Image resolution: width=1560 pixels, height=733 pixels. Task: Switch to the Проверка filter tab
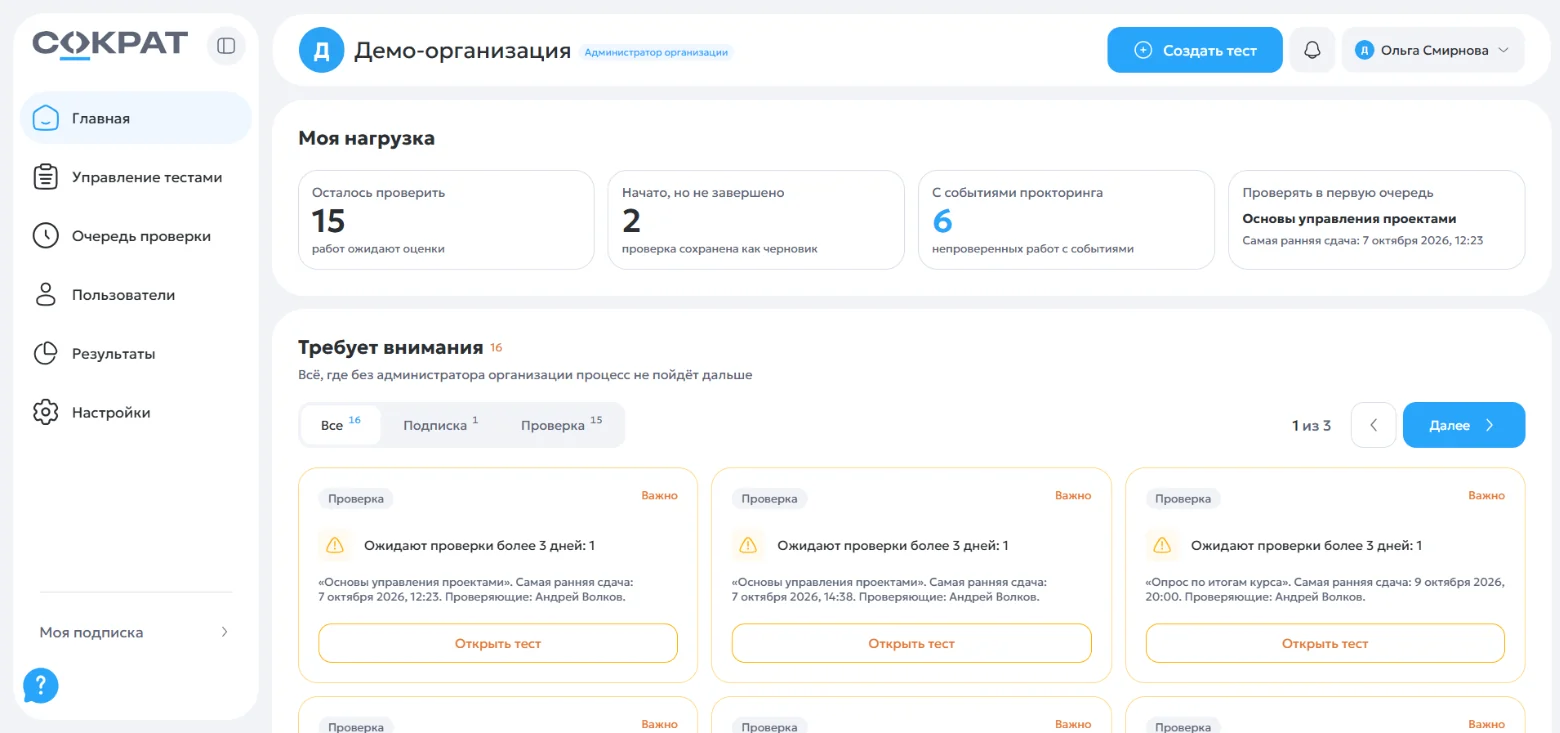[x=562, y=425]
